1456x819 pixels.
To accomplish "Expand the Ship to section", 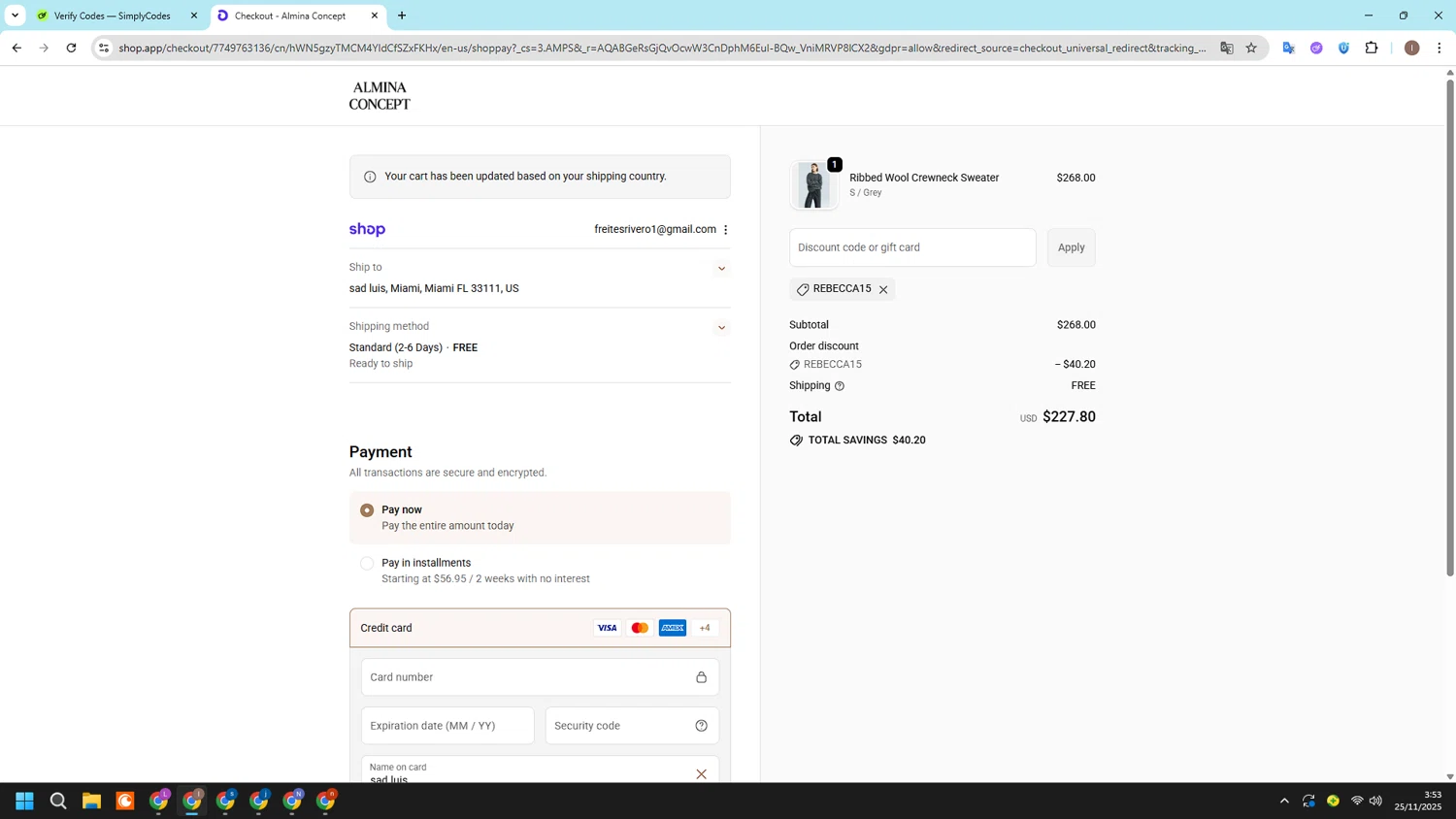I will point(721,269).
